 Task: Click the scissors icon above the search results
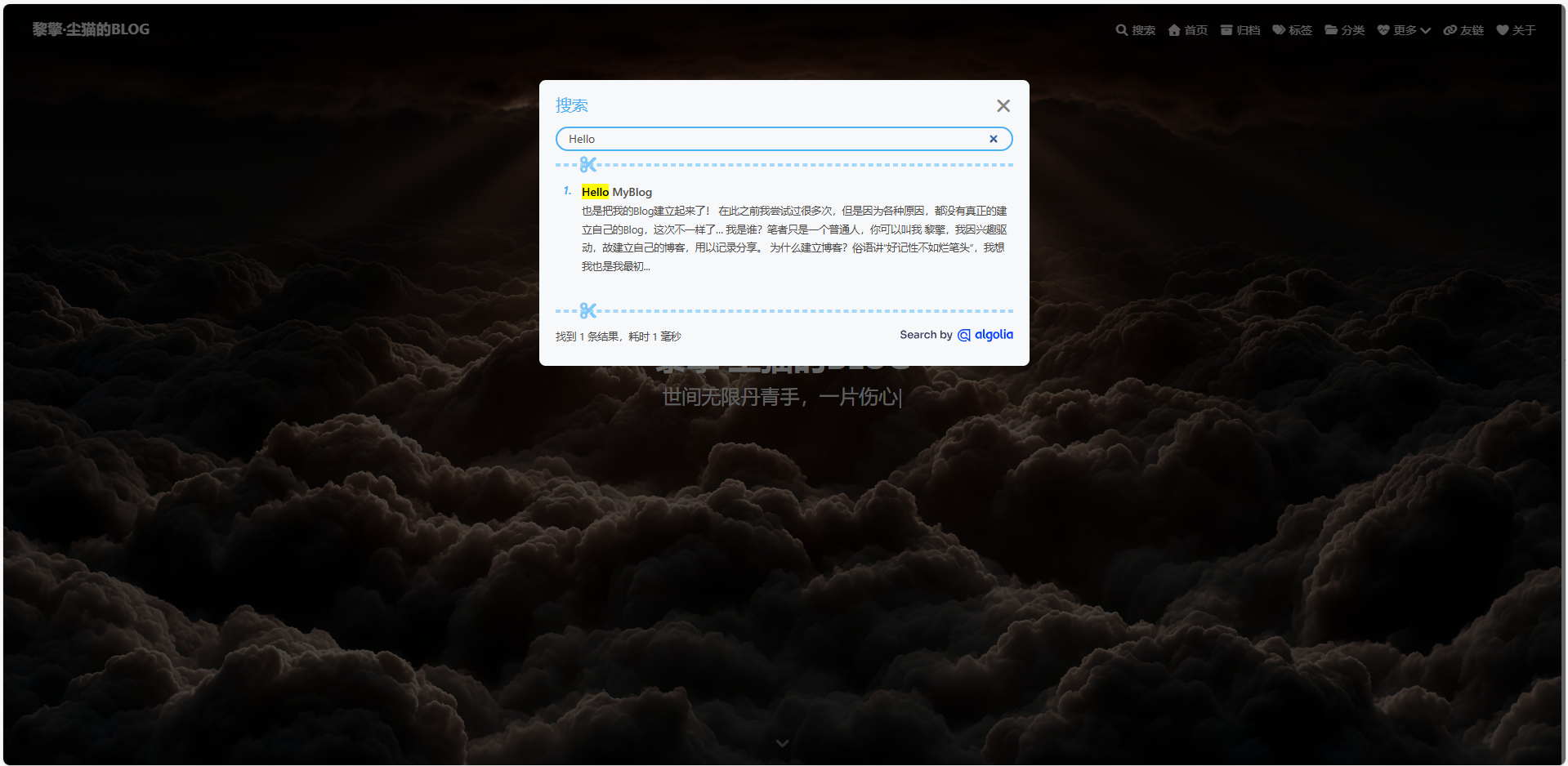(588, 165)
